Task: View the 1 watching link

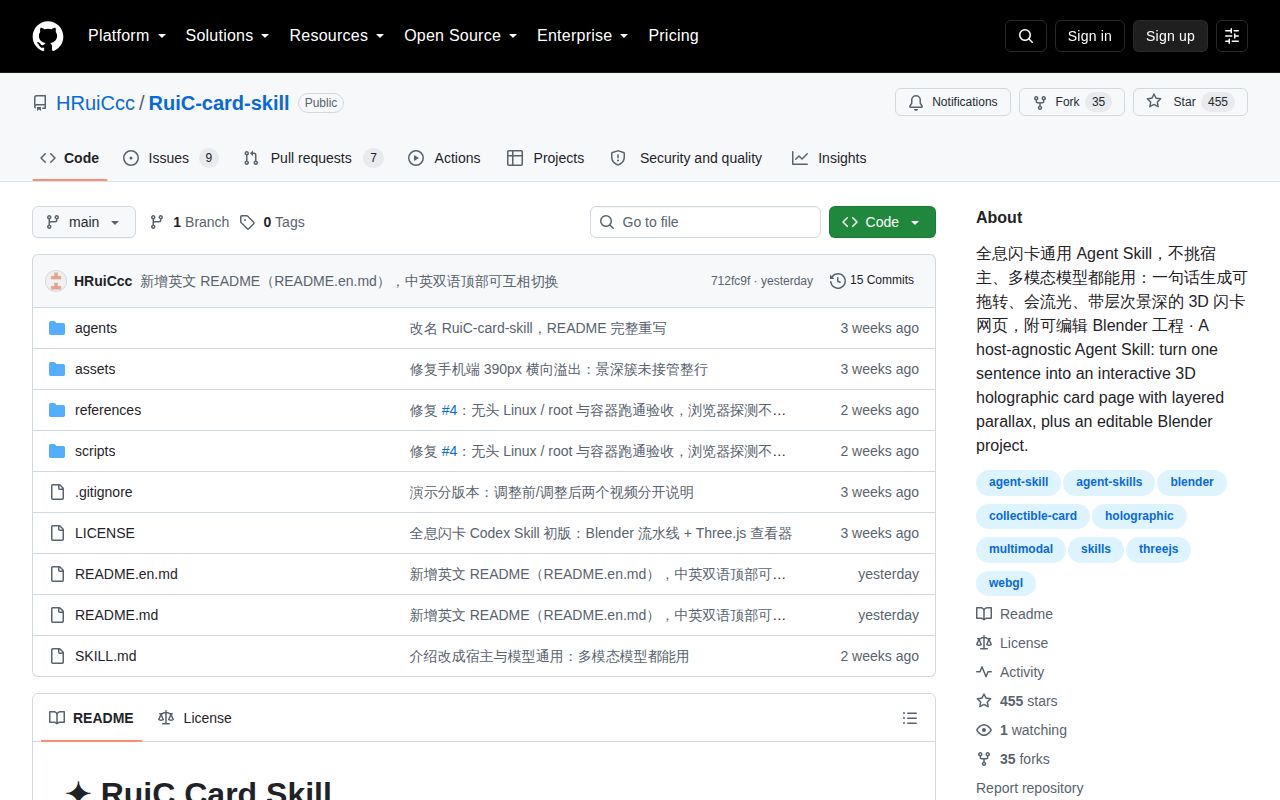Action: 1022,730
